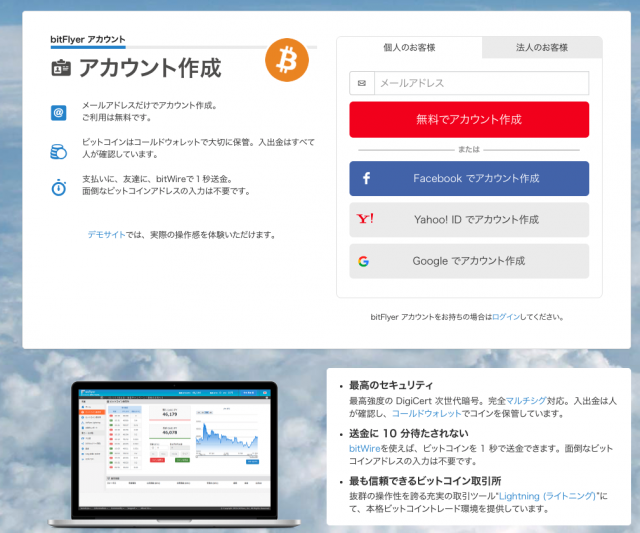Click the ID card icon beside アカウント作成
The width and height of the screenshot is (640, 533).
click(61, 68)
